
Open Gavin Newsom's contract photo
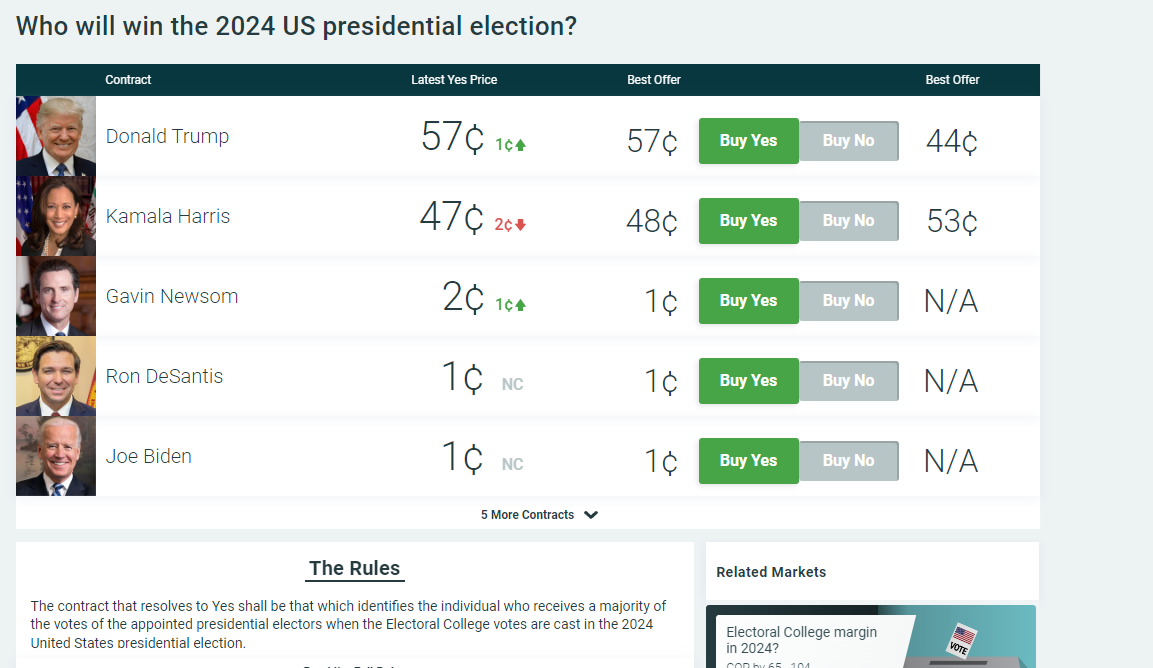56,296
